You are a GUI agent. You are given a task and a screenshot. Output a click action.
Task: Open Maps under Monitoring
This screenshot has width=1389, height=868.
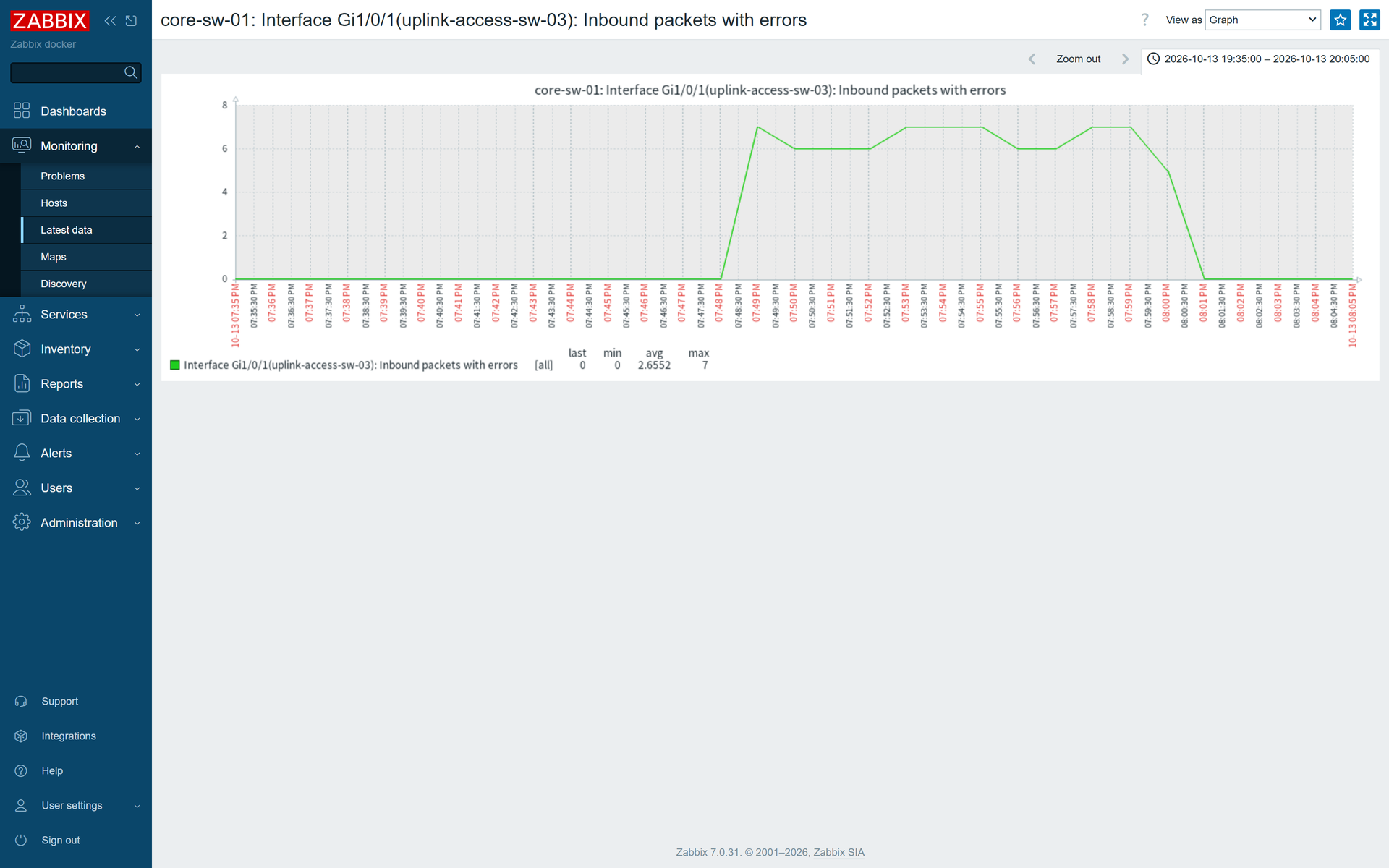[86, 257]
